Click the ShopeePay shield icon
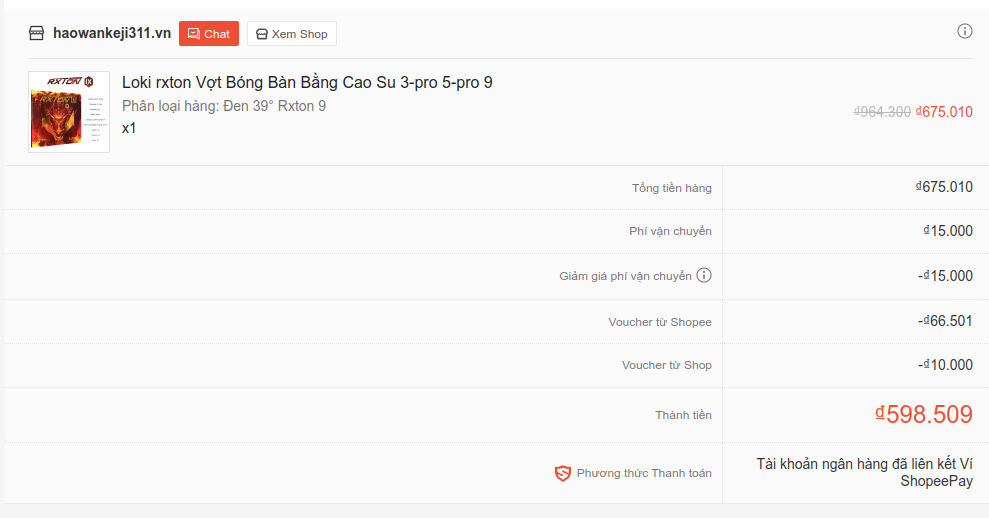 (563, 473)
